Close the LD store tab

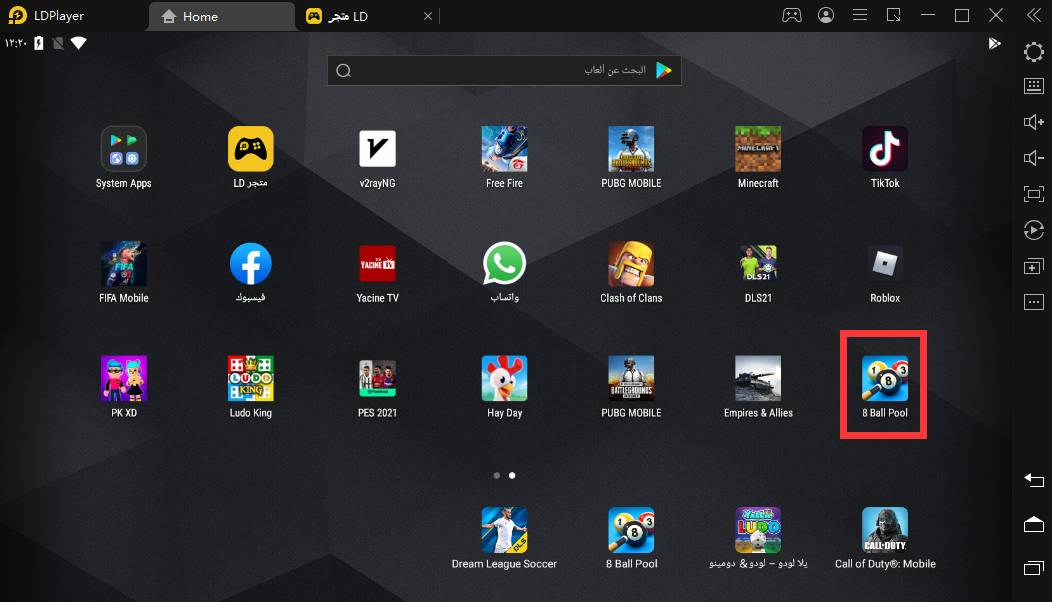tap(428, 16)
